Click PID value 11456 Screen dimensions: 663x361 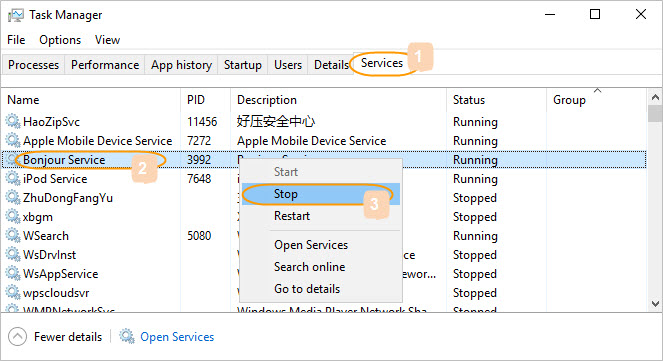pyautogui.click(x=202, y=122)
